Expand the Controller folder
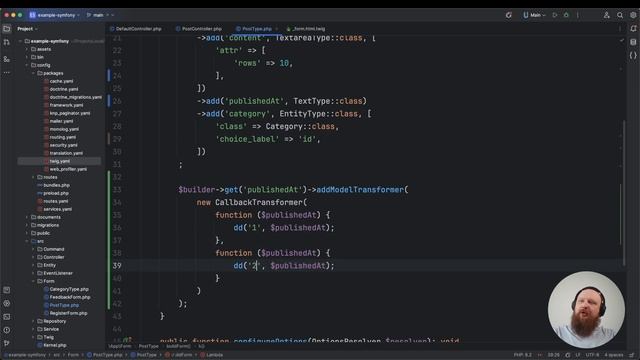Viewport: 640px width, 360px height. [33, 257]
